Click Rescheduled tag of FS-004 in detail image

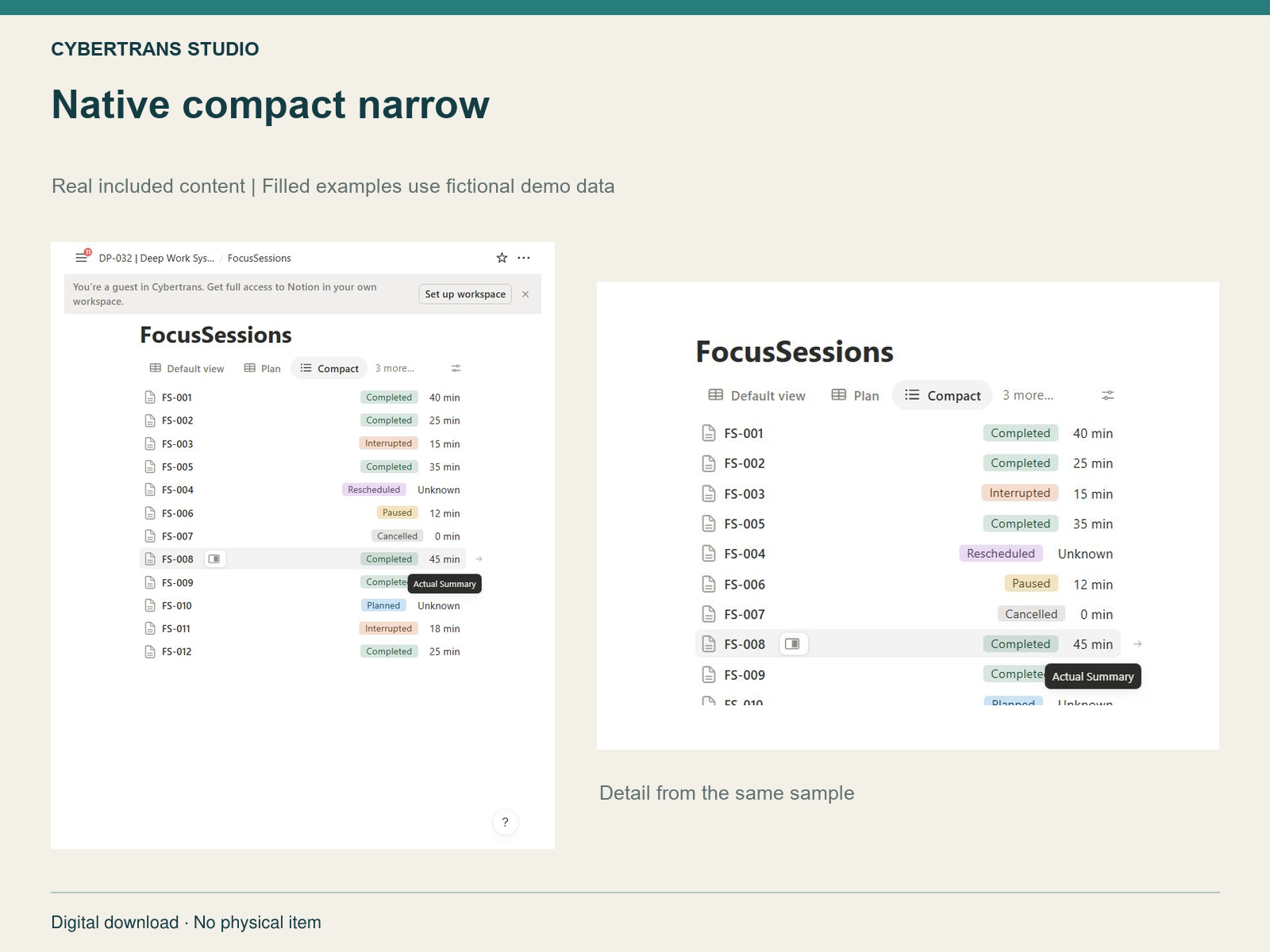[x=1001, y=554]
